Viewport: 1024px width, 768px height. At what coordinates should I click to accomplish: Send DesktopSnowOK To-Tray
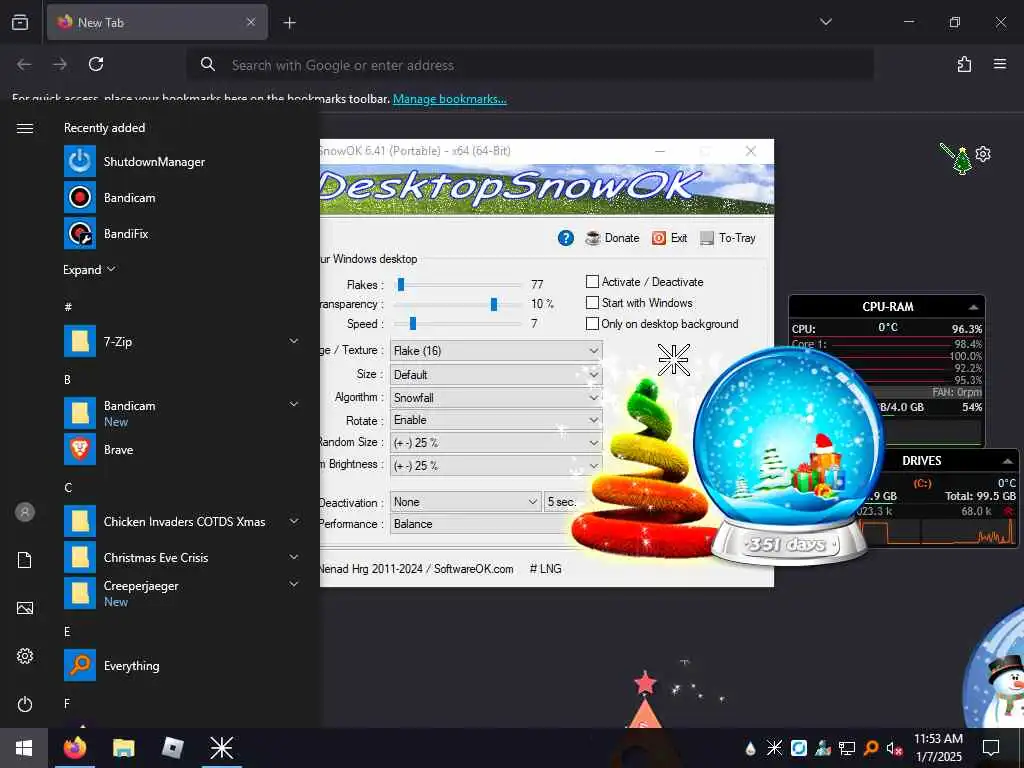[x=728, y=238]
